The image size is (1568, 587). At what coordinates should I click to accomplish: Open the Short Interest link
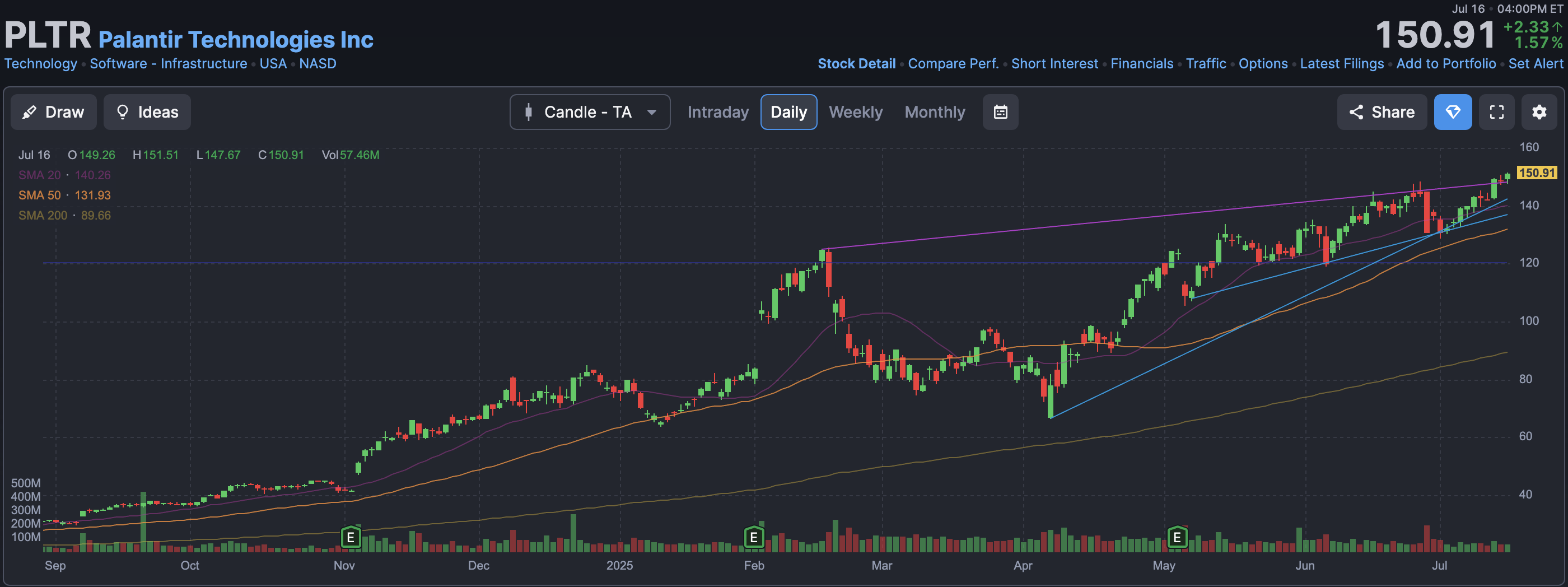pyautogui.click(x=1054, y=63)
